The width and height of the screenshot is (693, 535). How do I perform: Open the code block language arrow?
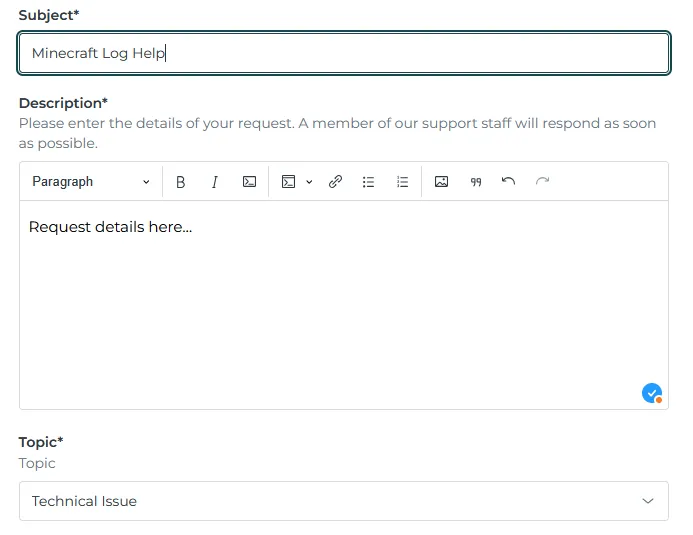coord(309,182)
